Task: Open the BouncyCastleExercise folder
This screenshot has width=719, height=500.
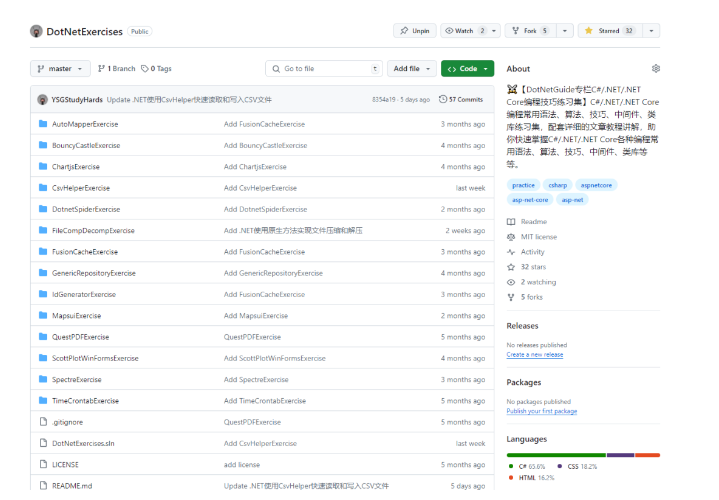Action: [86, 145]
